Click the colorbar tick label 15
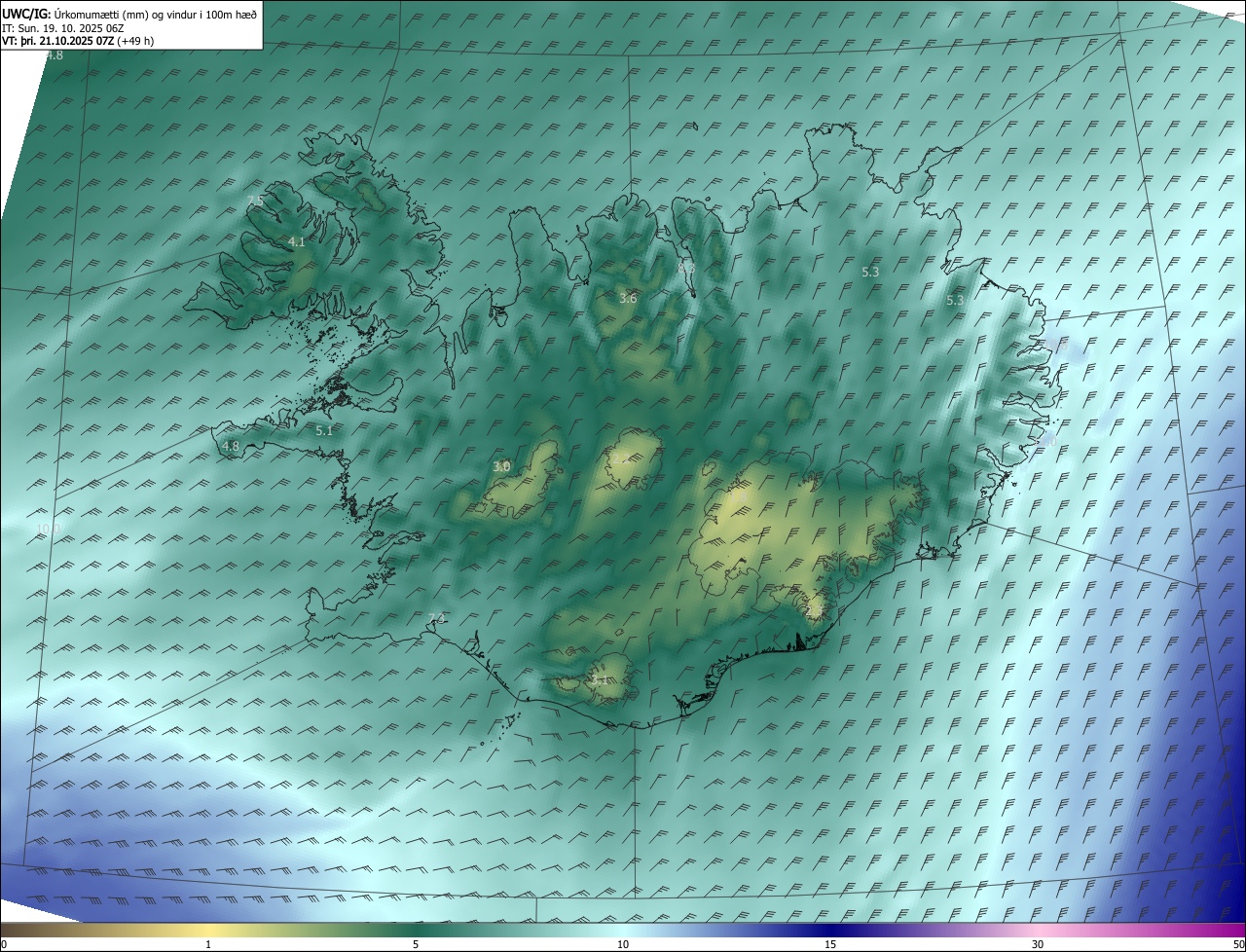This screenshot has height=952, width=1246. [x=830, y=944]
